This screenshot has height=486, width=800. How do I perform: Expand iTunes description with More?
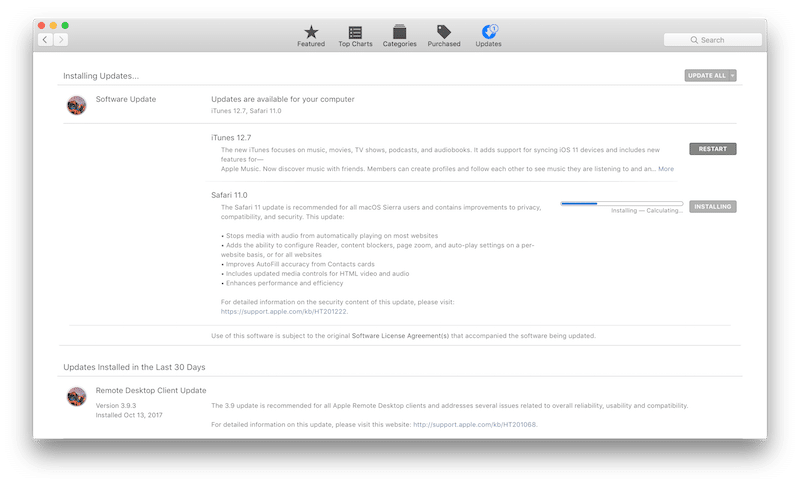tap(665, 169)
